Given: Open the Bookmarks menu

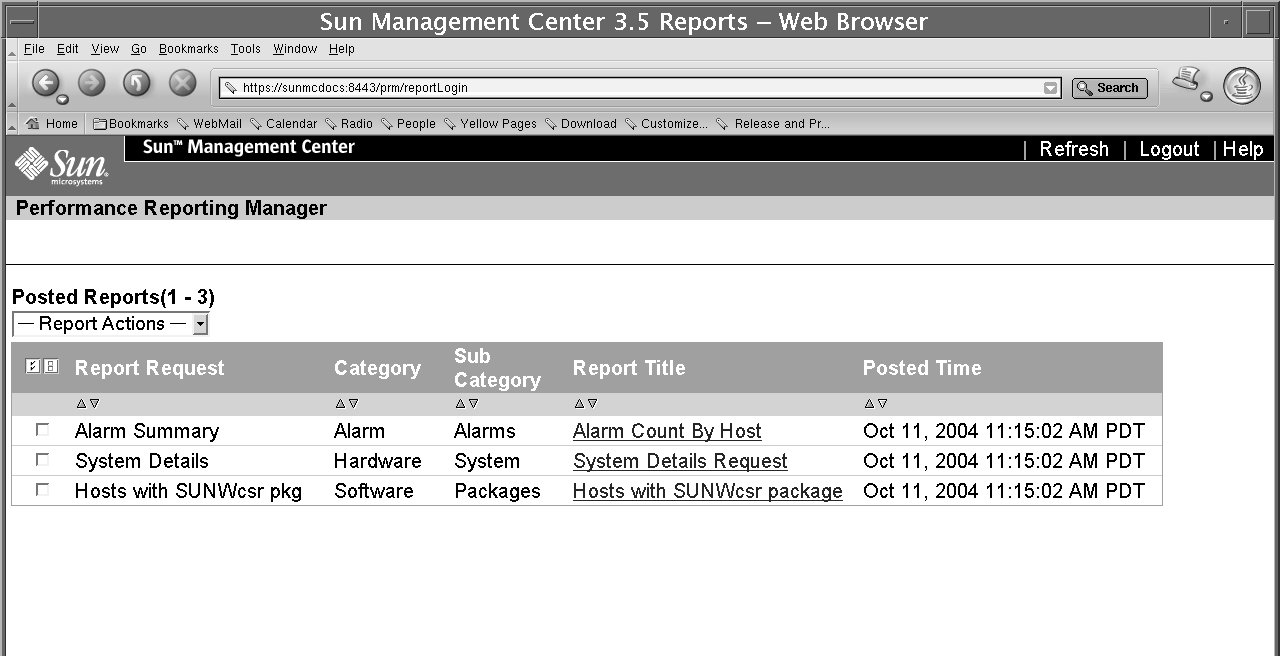Looking at the screenshot, I should [189, 49].
